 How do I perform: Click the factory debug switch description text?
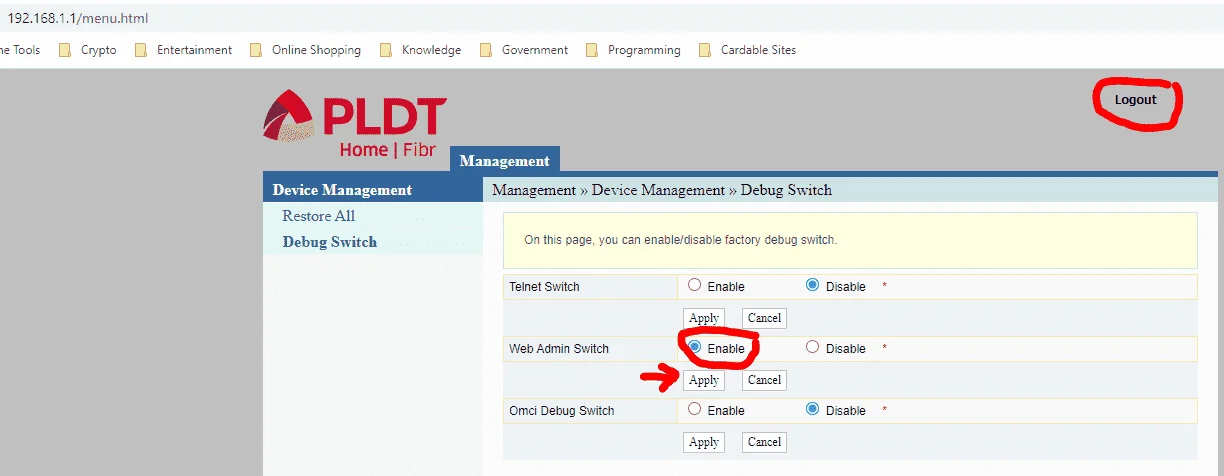(x=681, y=240)
